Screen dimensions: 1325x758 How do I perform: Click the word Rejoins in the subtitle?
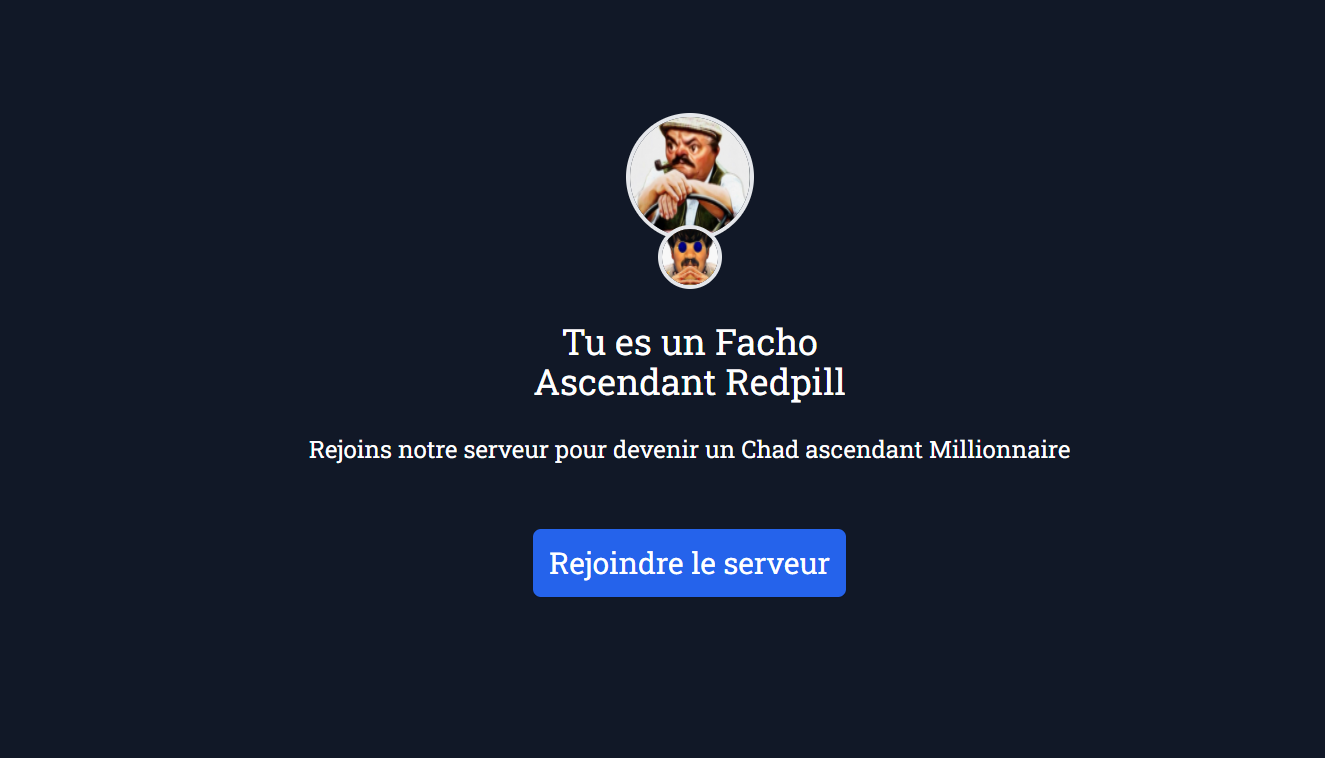coord(350,450)
